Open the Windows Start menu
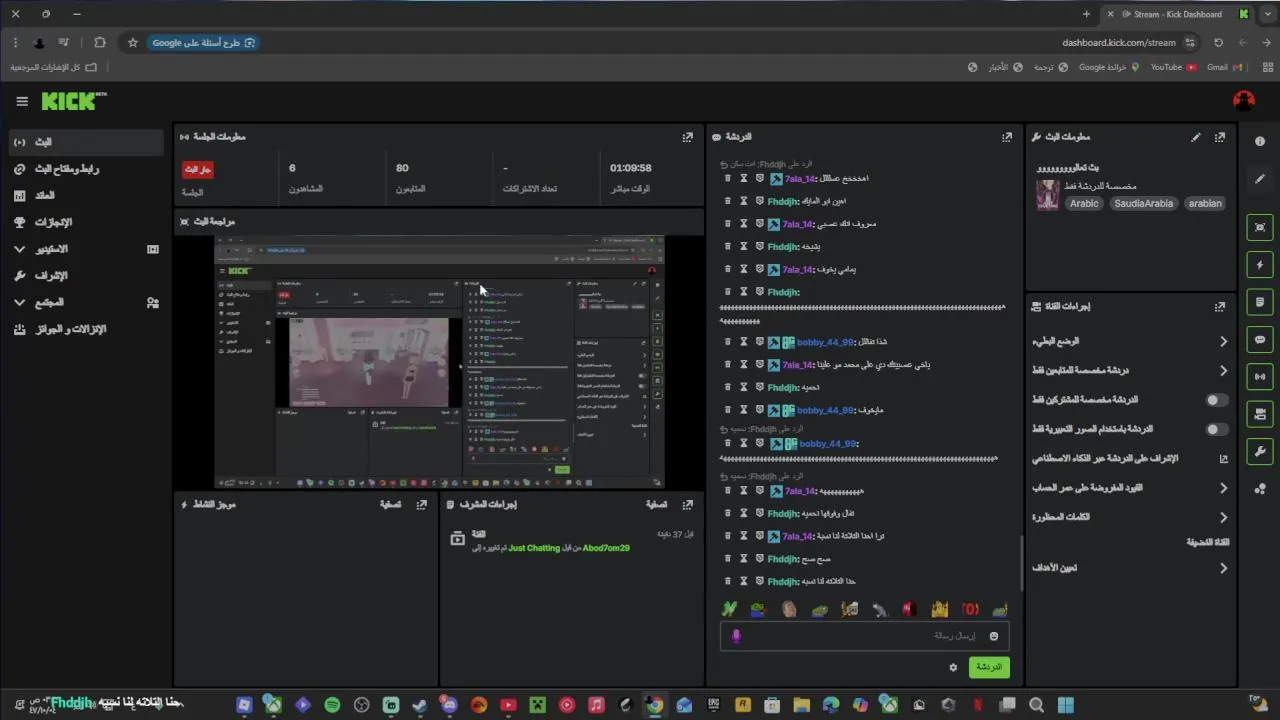This screenshot has width=1280, height=720. (x=1066, y=705)
